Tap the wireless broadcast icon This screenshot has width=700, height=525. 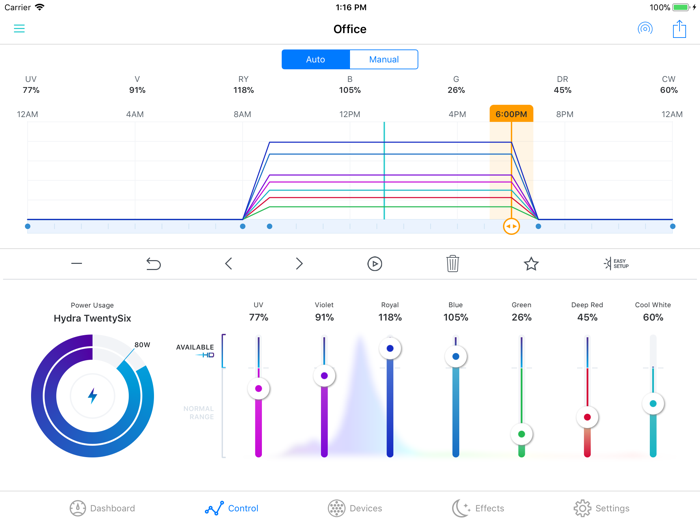click(645, 29)
